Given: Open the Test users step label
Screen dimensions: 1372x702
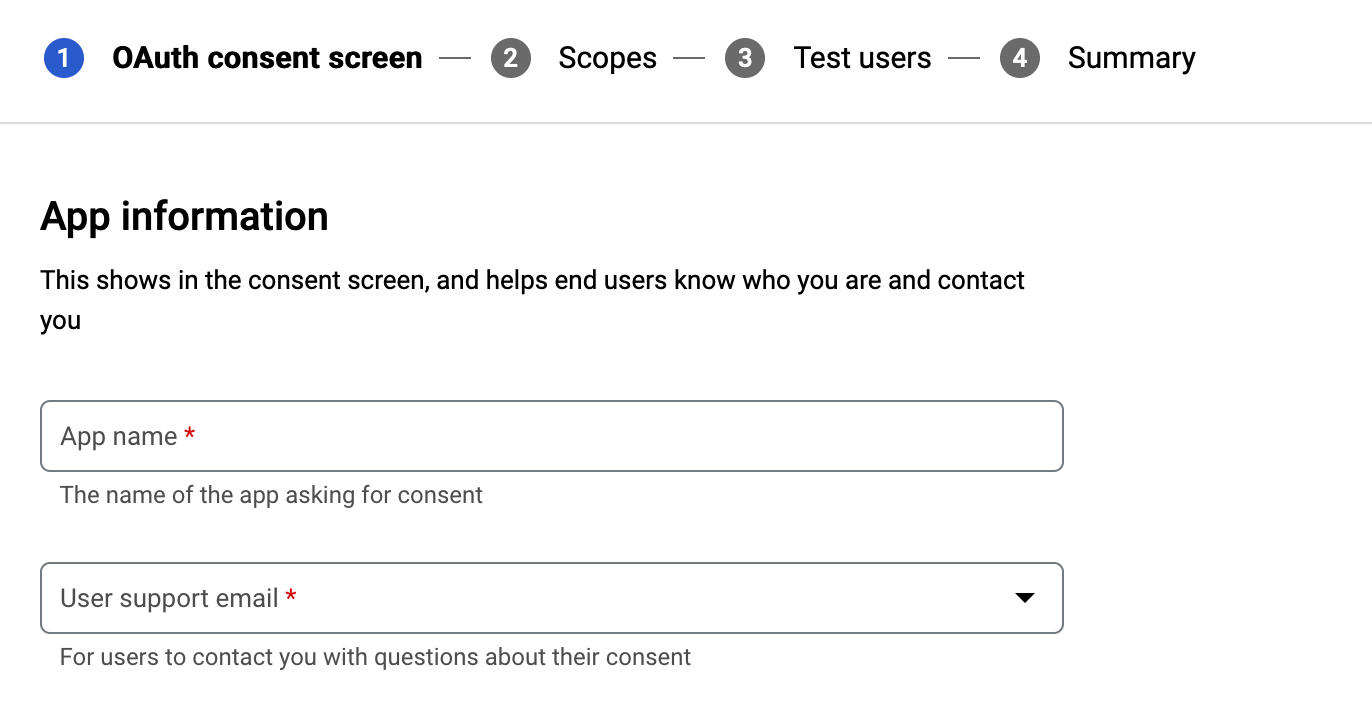Looking at the screenshot, I should pyautogui.click(x=862, y=58).
